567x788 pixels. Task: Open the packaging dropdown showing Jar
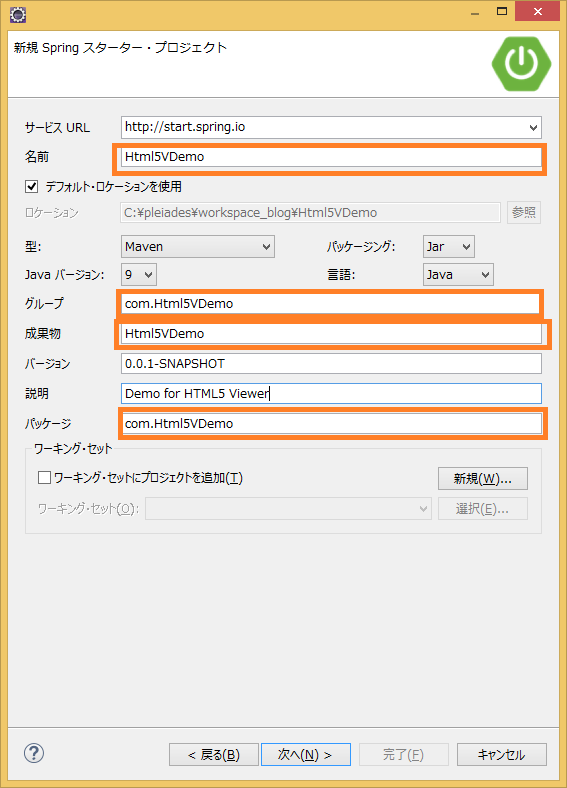point(448,247)
